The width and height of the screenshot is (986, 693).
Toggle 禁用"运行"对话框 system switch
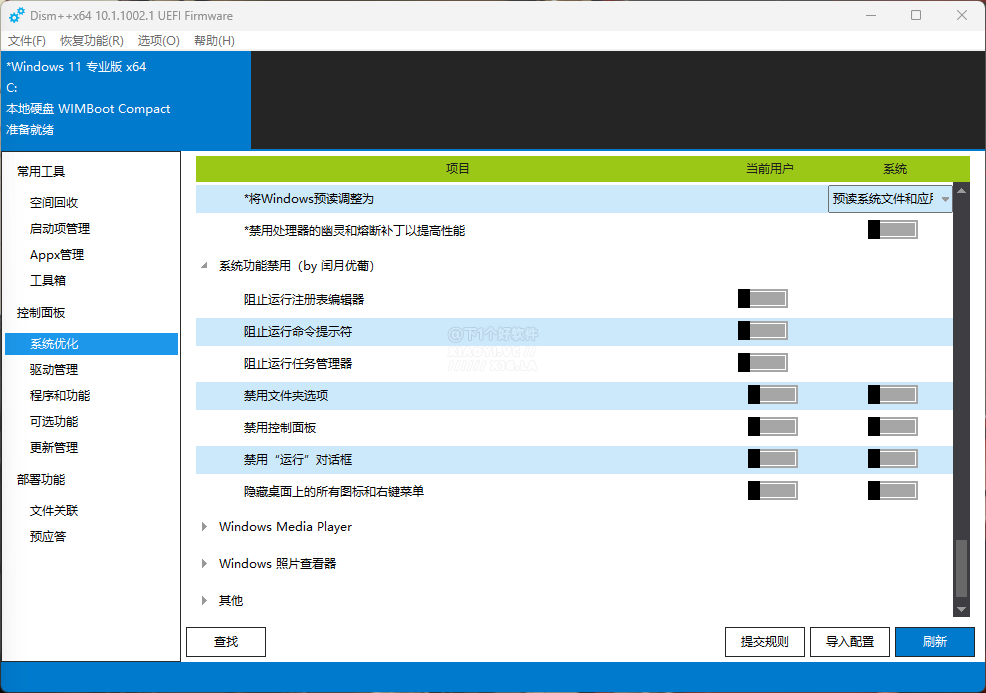tap(892, 459)
